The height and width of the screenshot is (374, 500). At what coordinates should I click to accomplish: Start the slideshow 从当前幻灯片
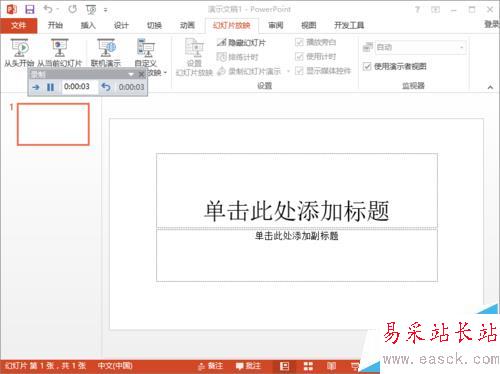tap(59, 52)
